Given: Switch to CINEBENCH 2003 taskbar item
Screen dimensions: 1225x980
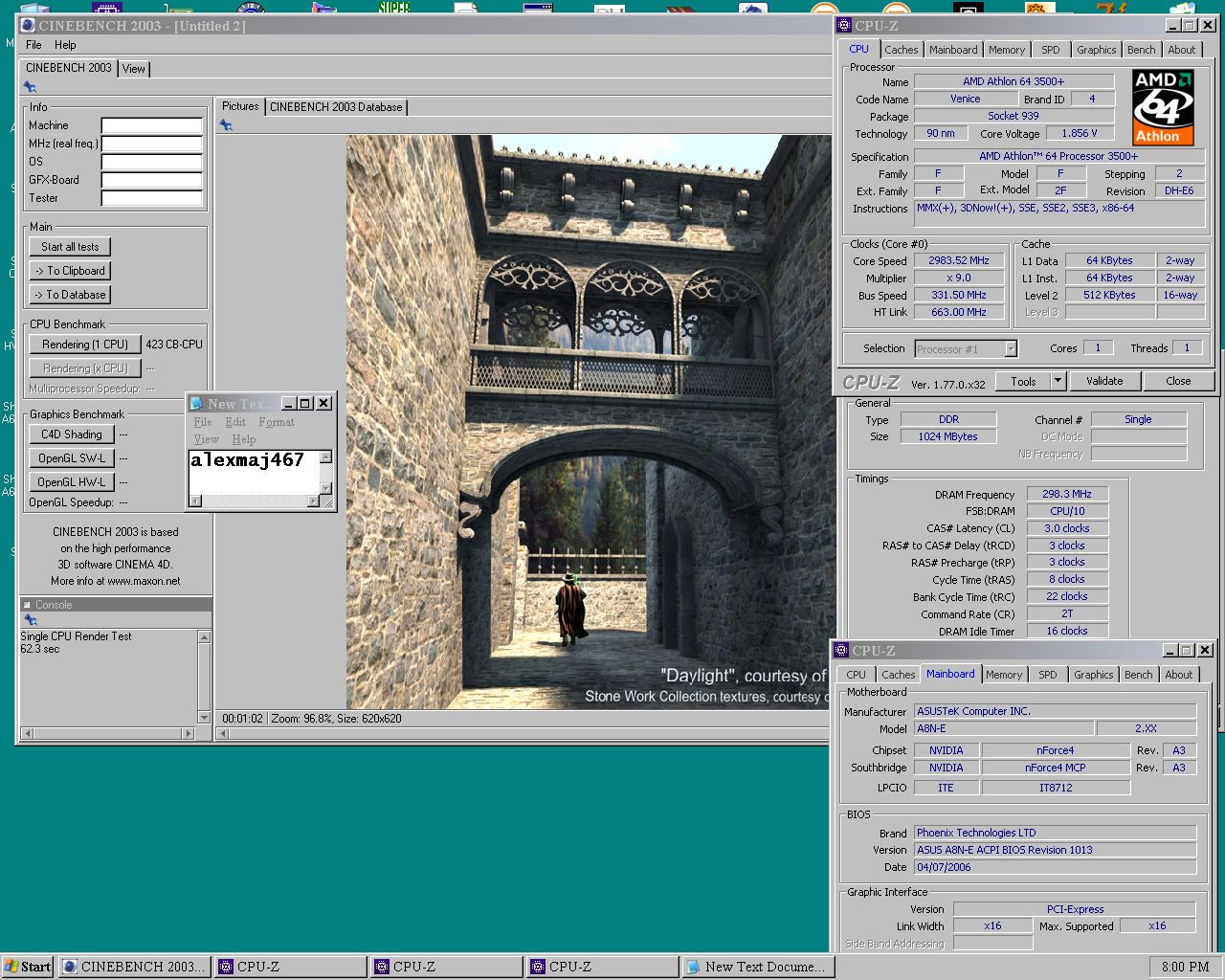Looking at the screenshot, I should [x=134, y=967].
